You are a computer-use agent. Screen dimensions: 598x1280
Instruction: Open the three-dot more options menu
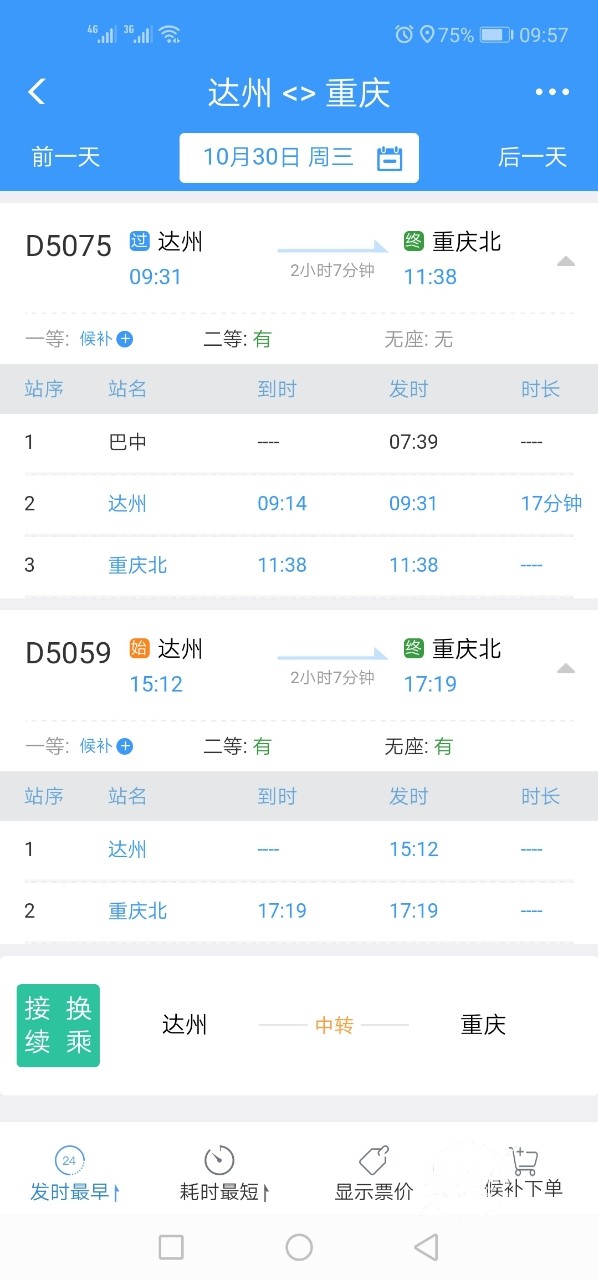(552, 92)
